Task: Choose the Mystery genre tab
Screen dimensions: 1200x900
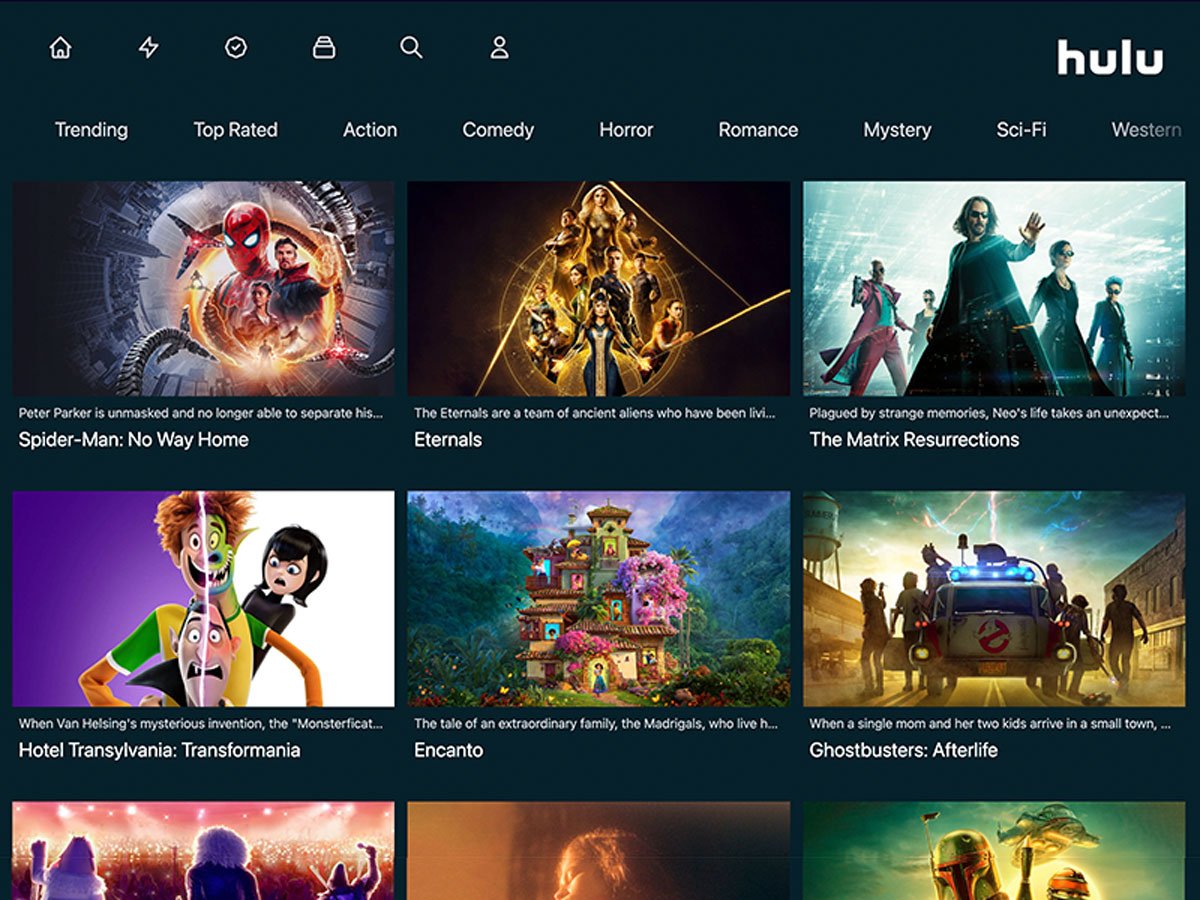Action: [x=897, y=130]
